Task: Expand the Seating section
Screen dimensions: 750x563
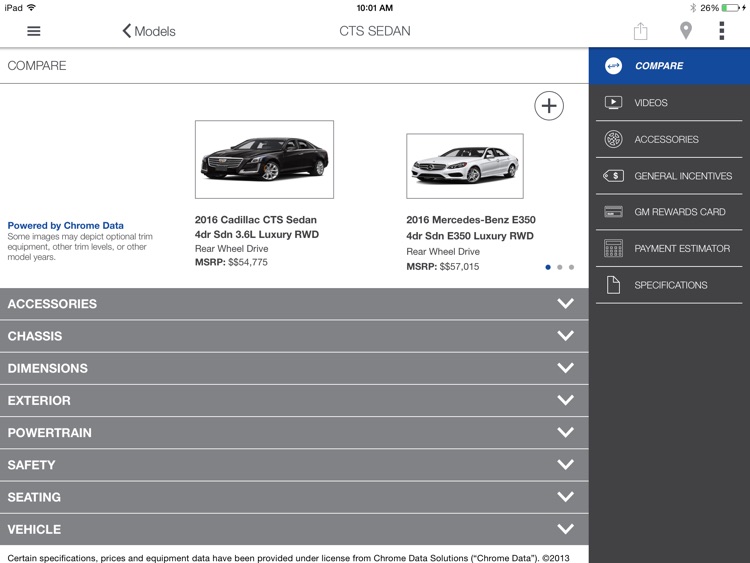Action: [294, 497]
